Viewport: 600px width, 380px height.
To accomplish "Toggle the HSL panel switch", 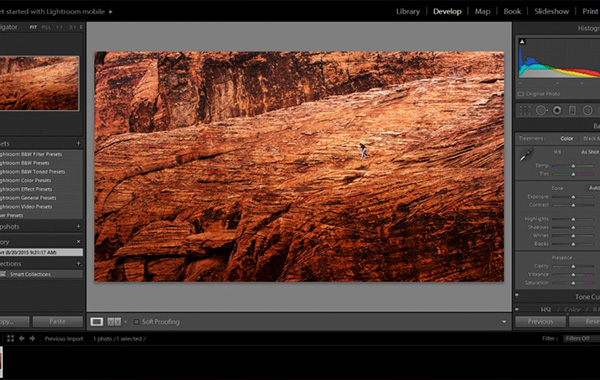I will coord(517,309).
